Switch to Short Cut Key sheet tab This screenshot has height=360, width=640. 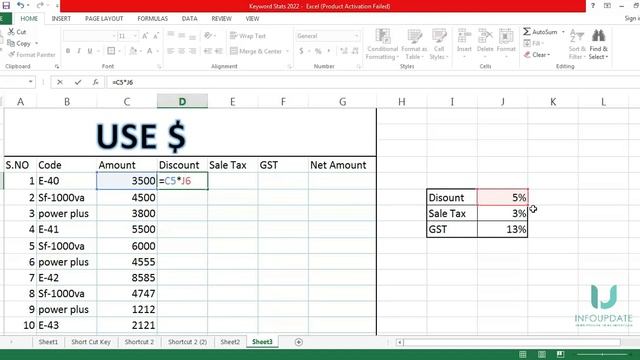pyautogui.click(x=91, y=342)
